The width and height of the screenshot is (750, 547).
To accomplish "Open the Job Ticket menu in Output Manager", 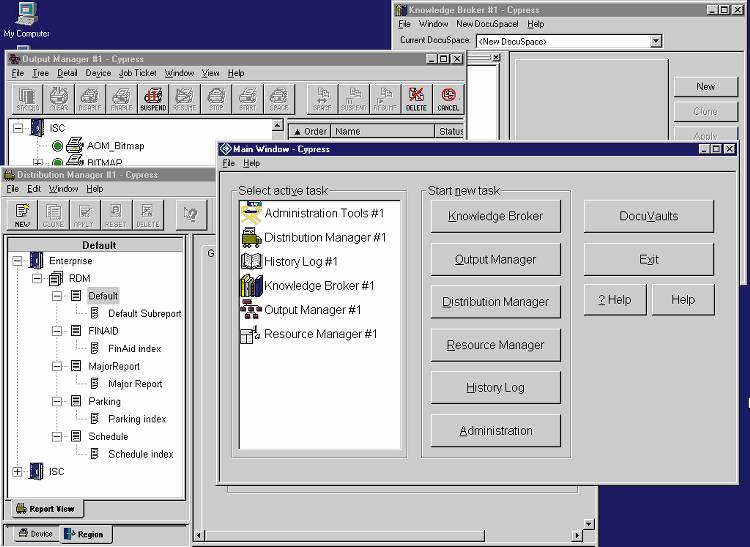I will pos(137,73).
